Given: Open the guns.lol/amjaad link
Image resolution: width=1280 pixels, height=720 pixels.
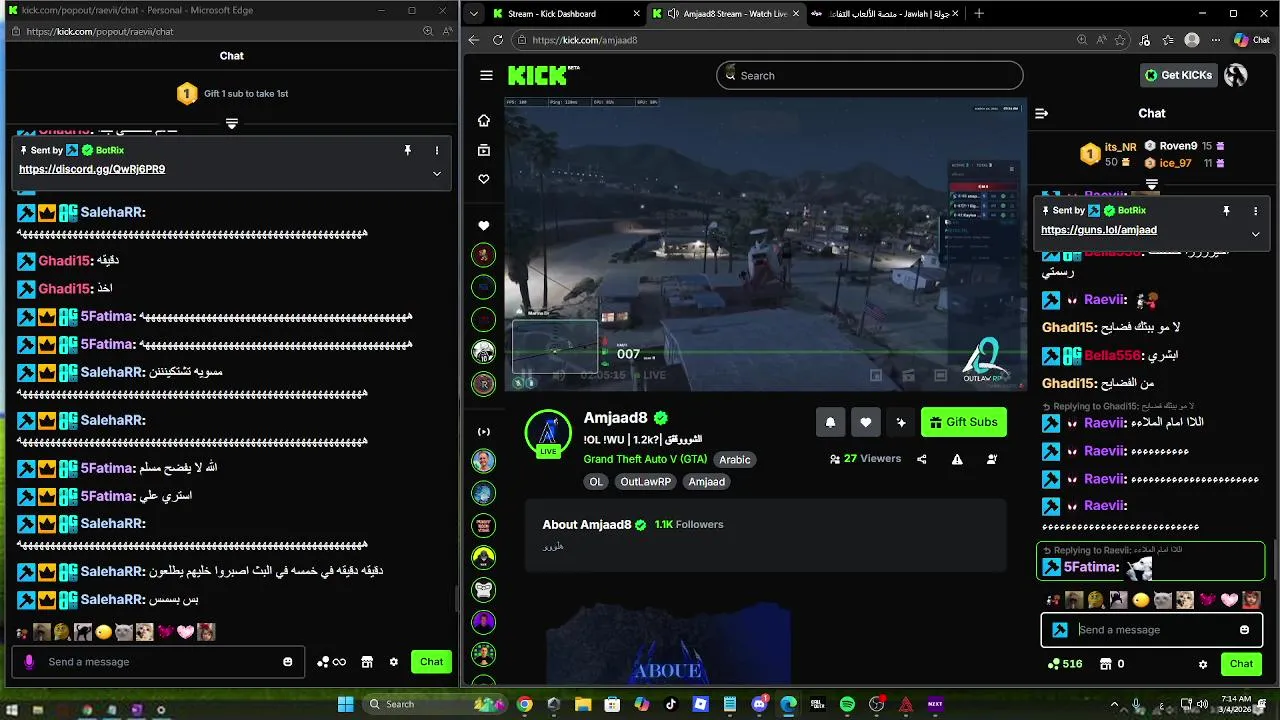Looking at the screenshot, I should [x=1099, y=230].
